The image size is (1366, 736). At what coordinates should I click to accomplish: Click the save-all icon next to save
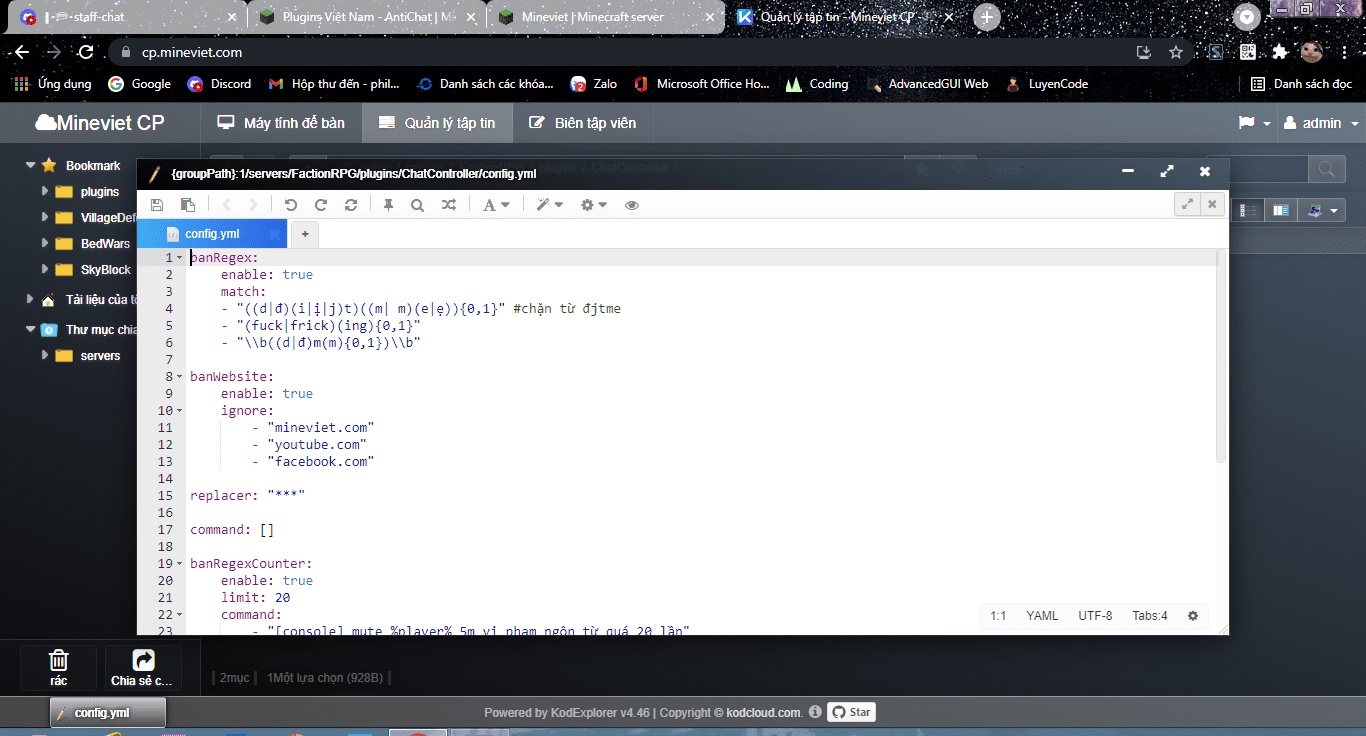(188, 205)
